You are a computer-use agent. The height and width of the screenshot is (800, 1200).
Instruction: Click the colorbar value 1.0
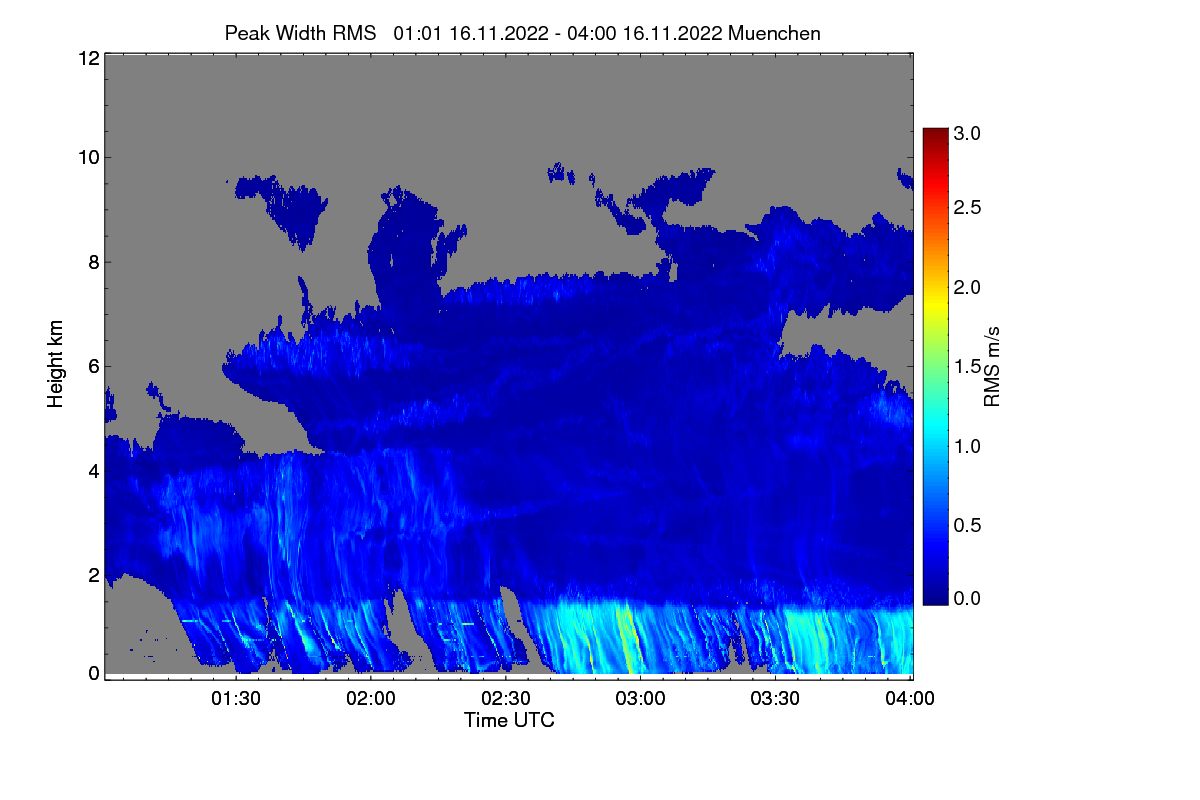[968, 445]
